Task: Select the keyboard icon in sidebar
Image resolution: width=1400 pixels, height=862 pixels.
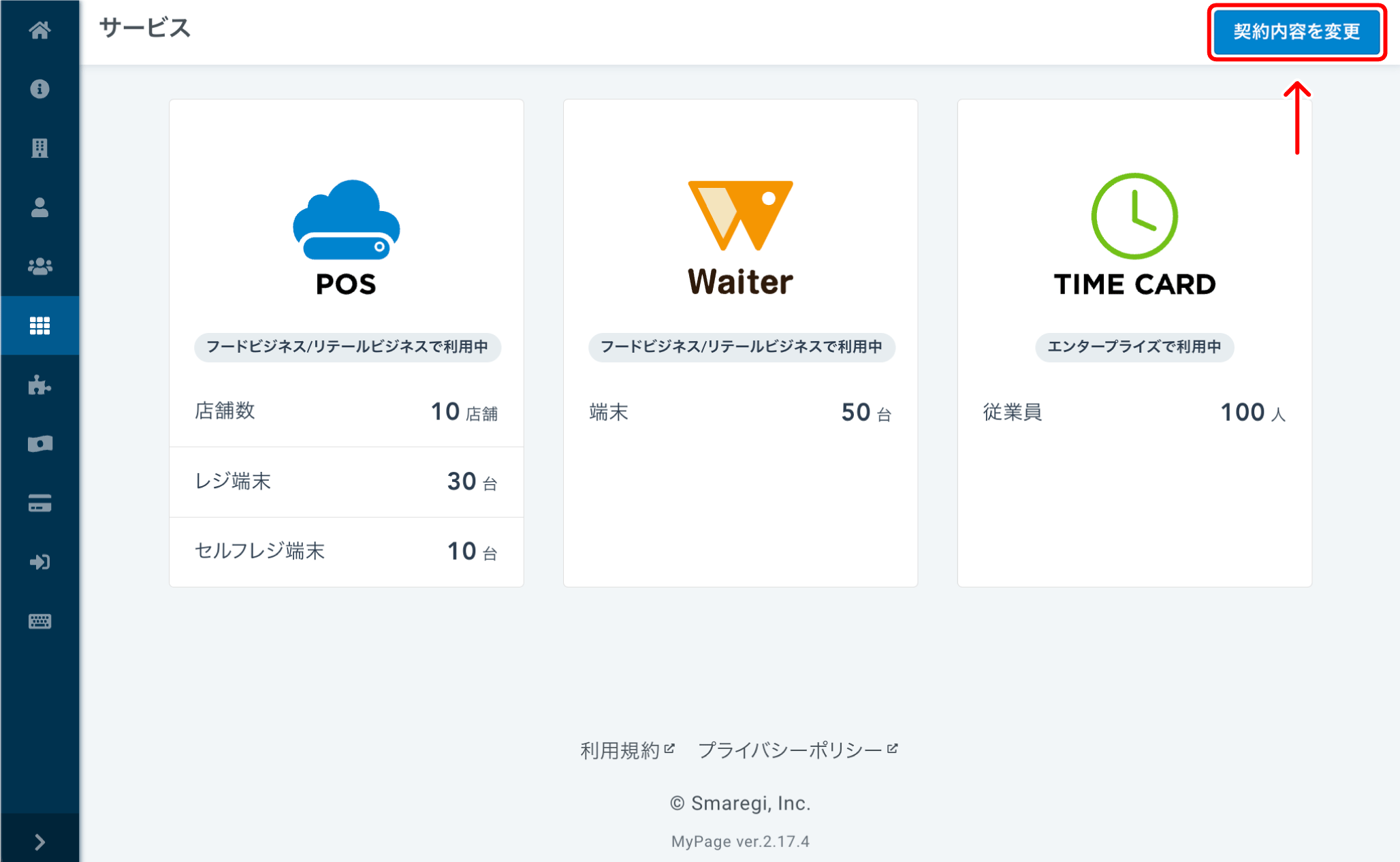Action: pyautogui.click(x=39, y=621)
